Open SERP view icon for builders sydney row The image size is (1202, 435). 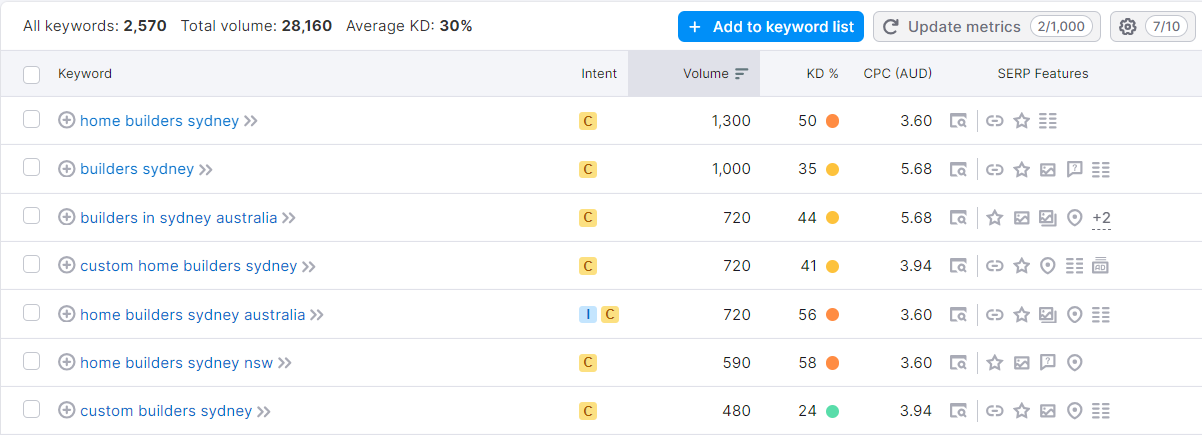click(958, 169)
